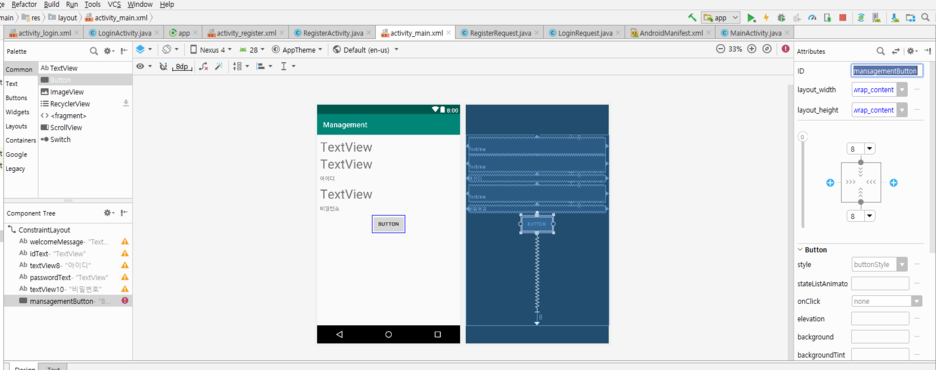This screenshot has width=936, height=370.
Task: Open Palette gear settings
Action: (x=109, y=51)
